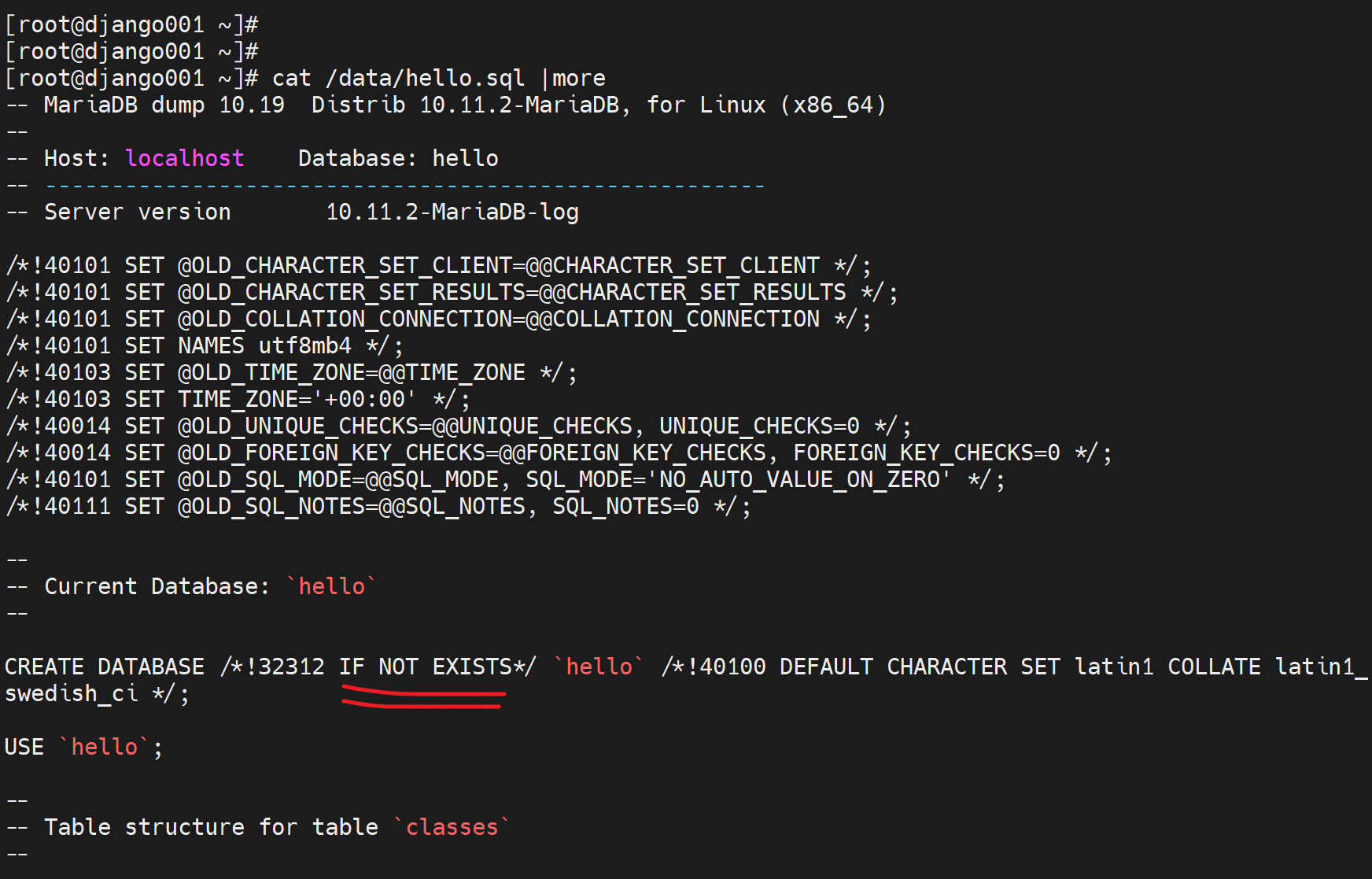Screen dimensions: 1372x879
Task: Click the "SET NAMES utf8mb4" statement
Action: click(238, 345)
